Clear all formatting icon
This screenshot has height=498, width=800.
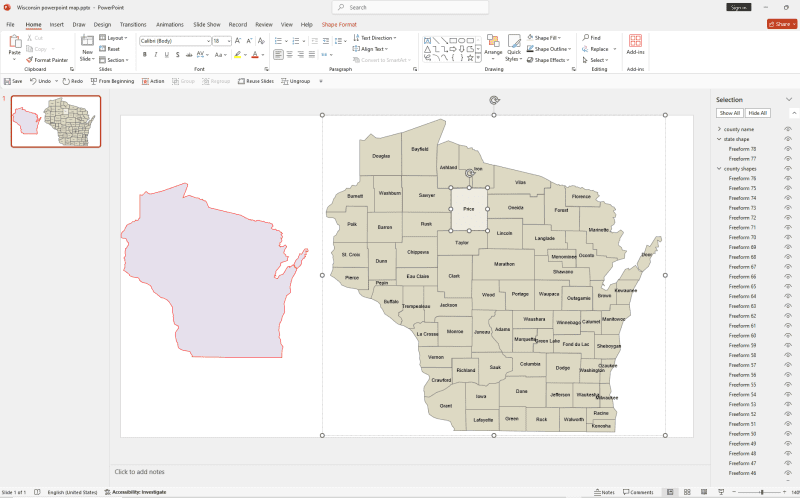[261, 41]
